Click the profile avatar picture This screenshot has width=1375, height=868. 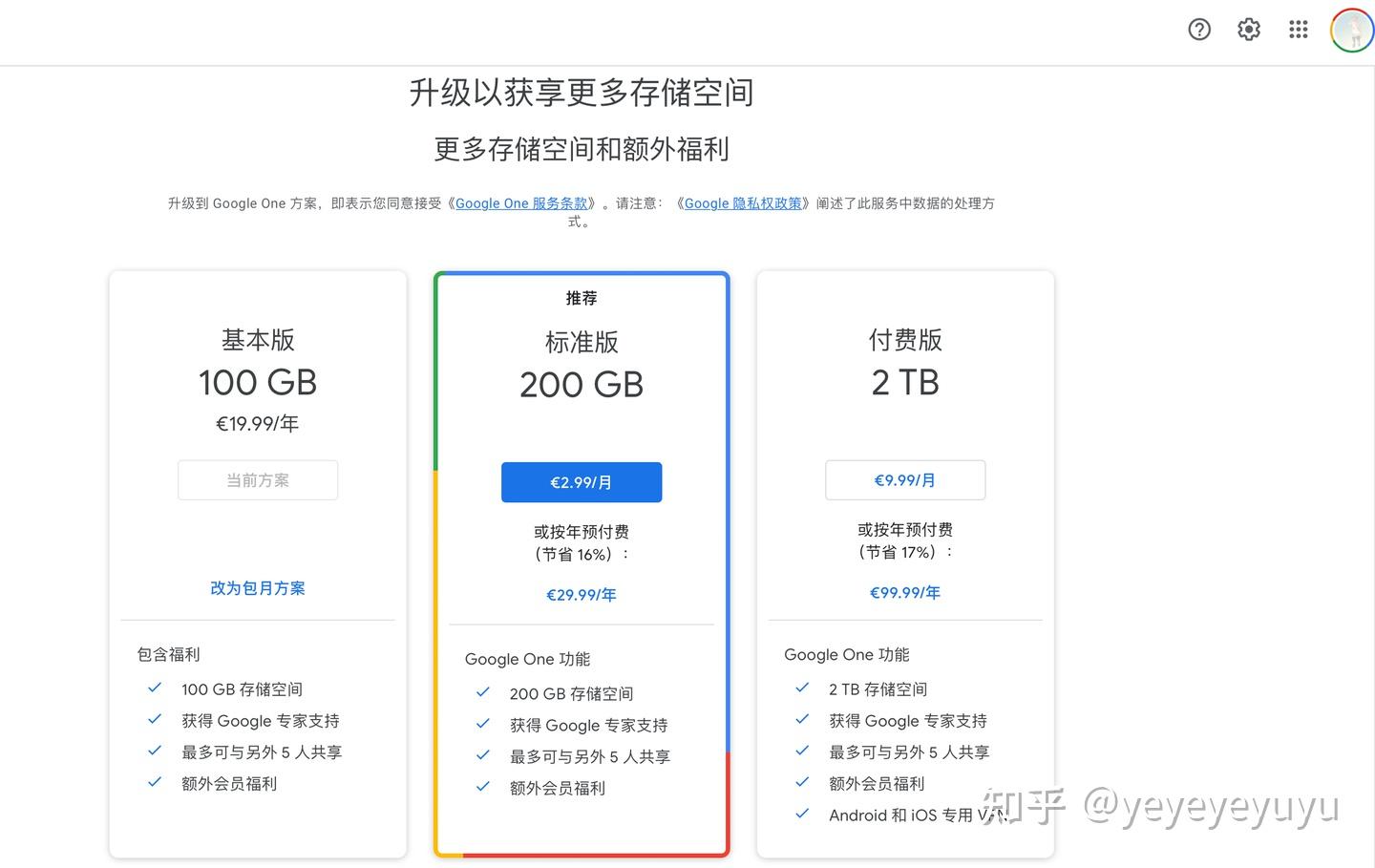(x=1351, y=30)
